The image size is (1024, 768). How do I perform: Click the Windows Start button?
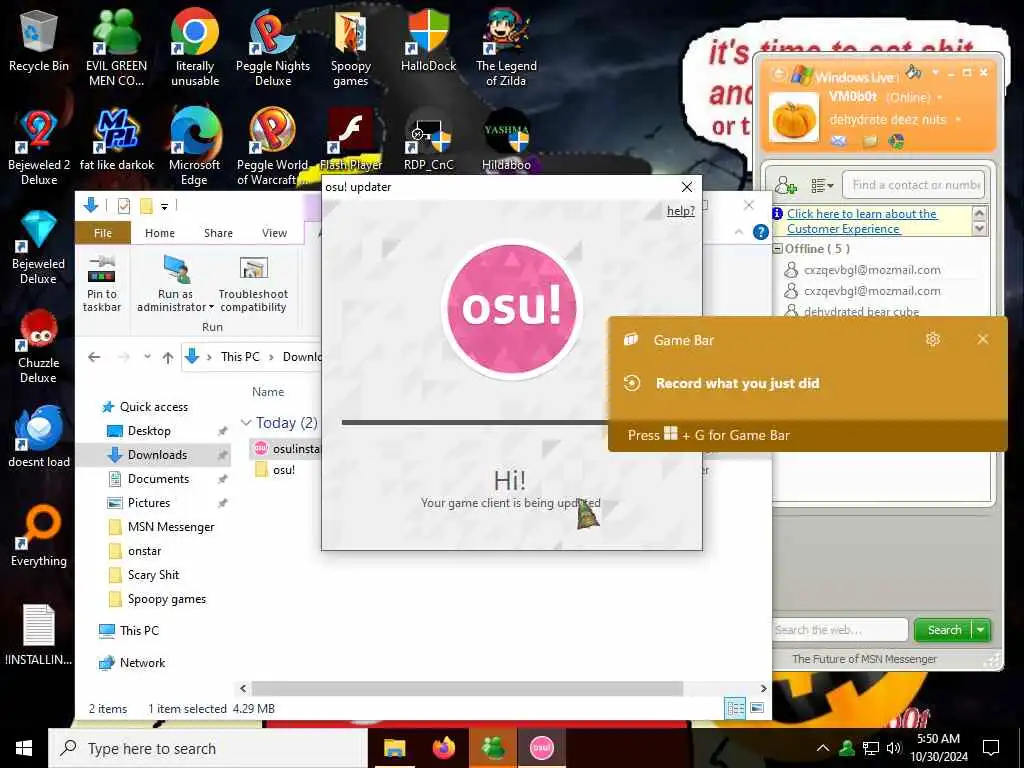pos(24,748)
